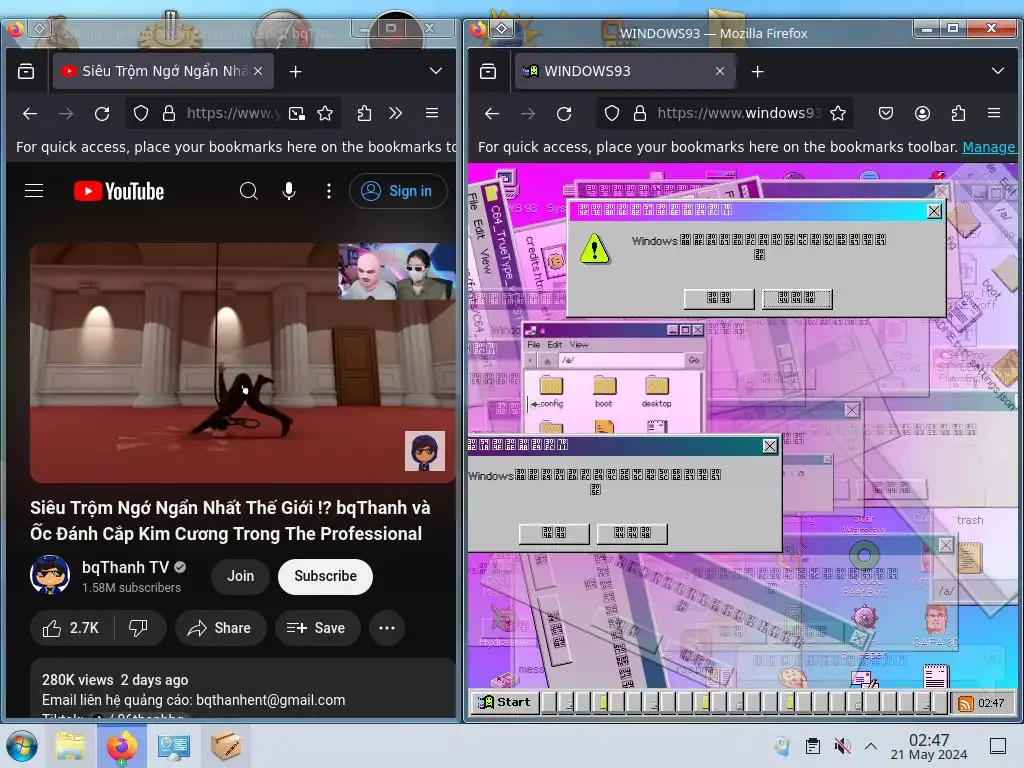This screenshot has height=768, width=1024.
Task: Close the upper Windows 93 warning dialog
Action: click(x=935, y=211)
